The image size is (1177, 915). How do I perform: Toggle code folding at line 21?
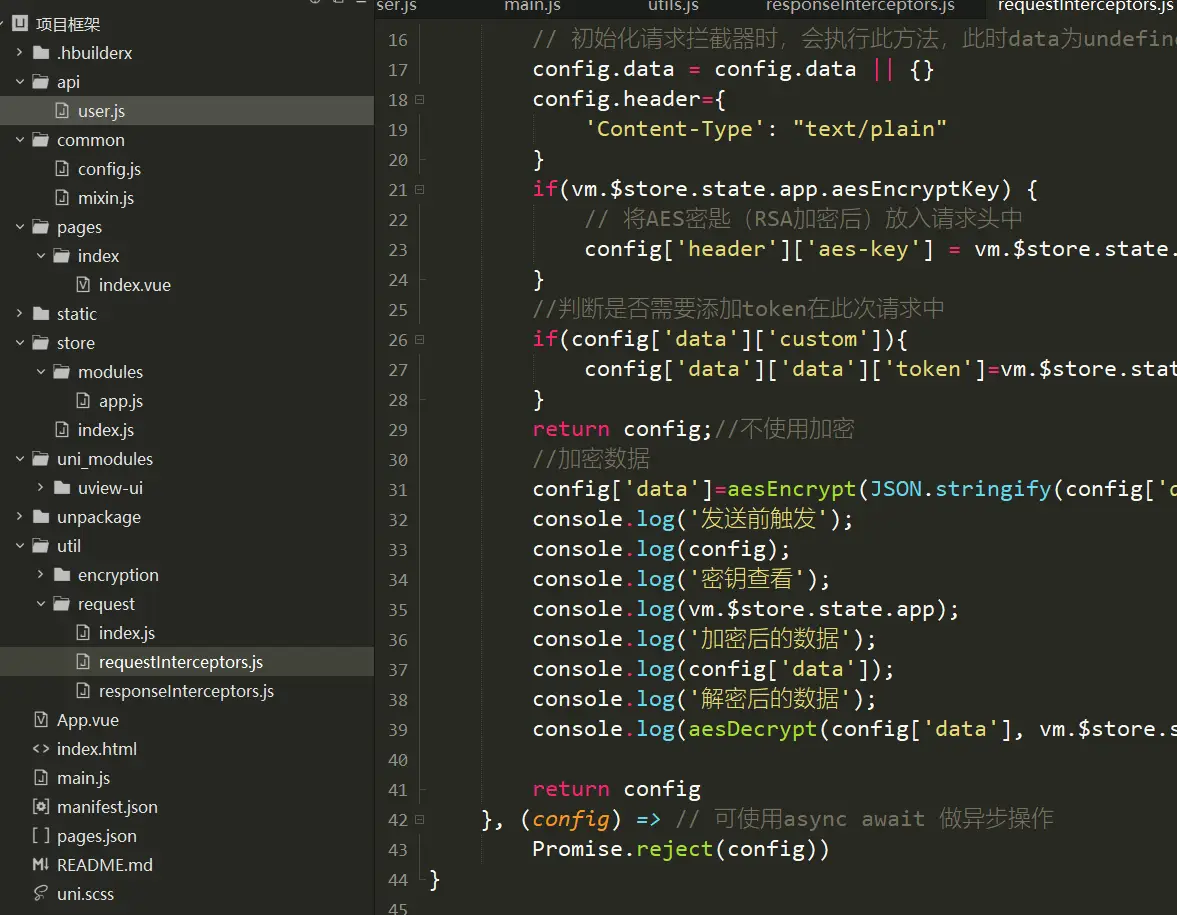pyautogui.click(x=420, y=190)
